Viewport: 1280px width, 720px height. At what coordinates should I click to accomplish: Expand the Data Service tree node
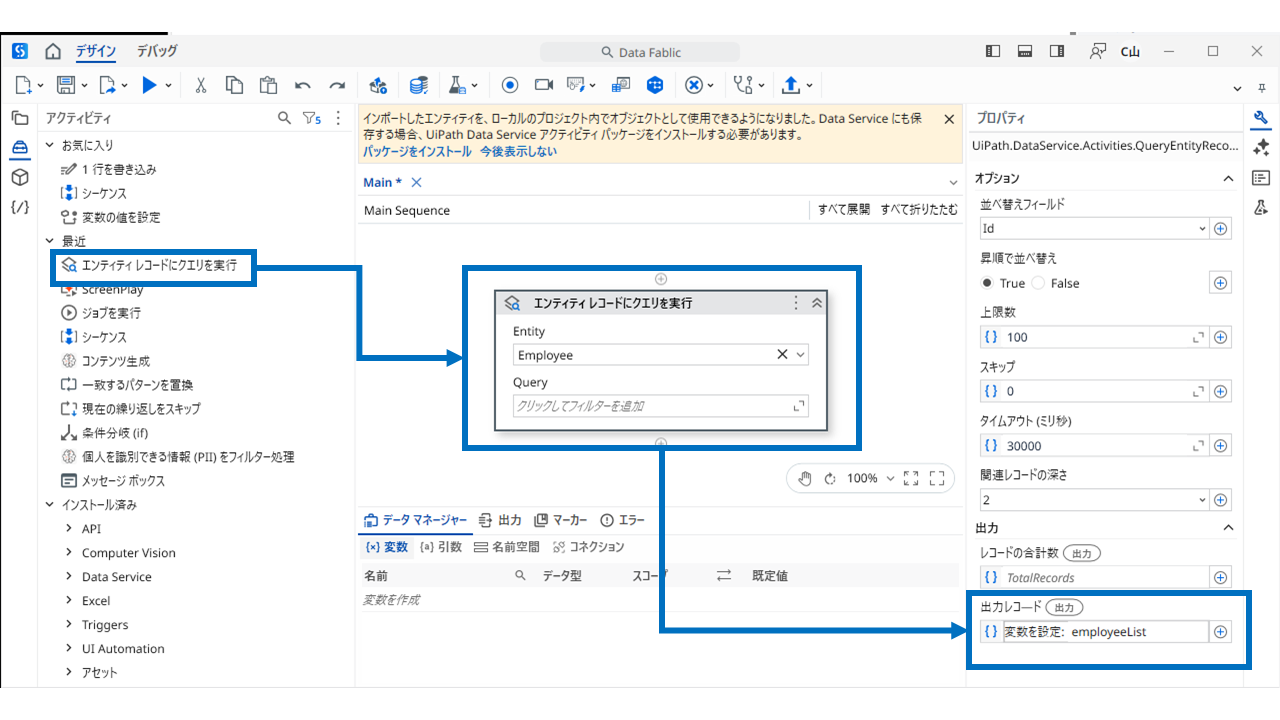[69, 577]
